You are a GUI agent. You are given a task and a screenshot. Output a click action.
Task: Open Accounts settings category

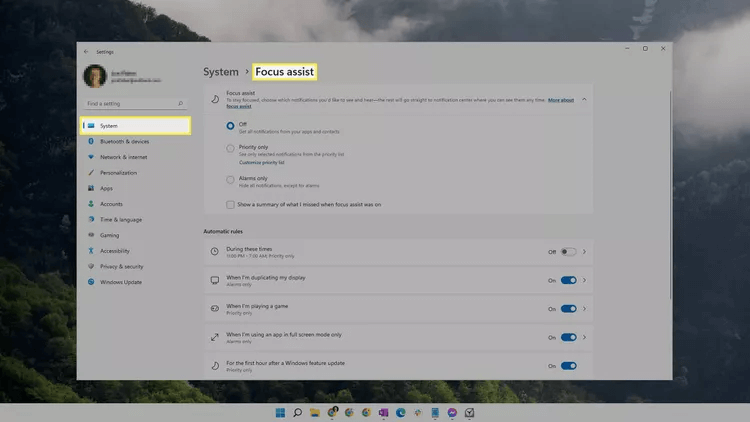(x=111, y=204)
